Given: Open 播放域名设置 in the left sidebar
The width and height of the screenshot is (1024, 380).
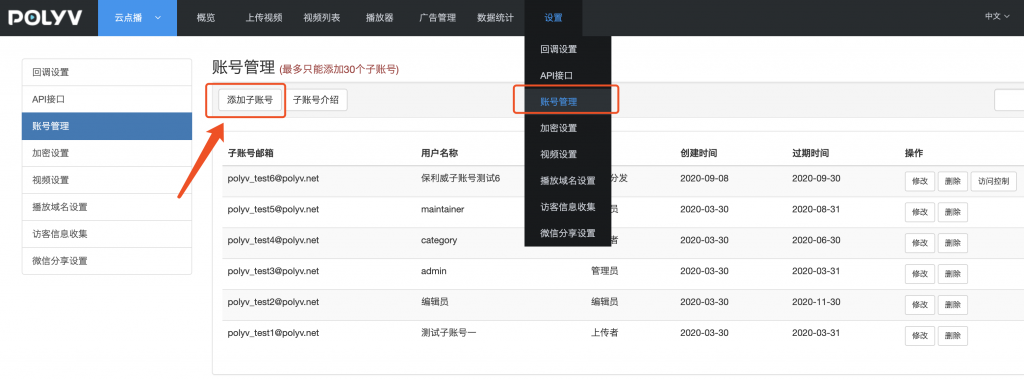Looking at the screenshot, I should 107,207.
